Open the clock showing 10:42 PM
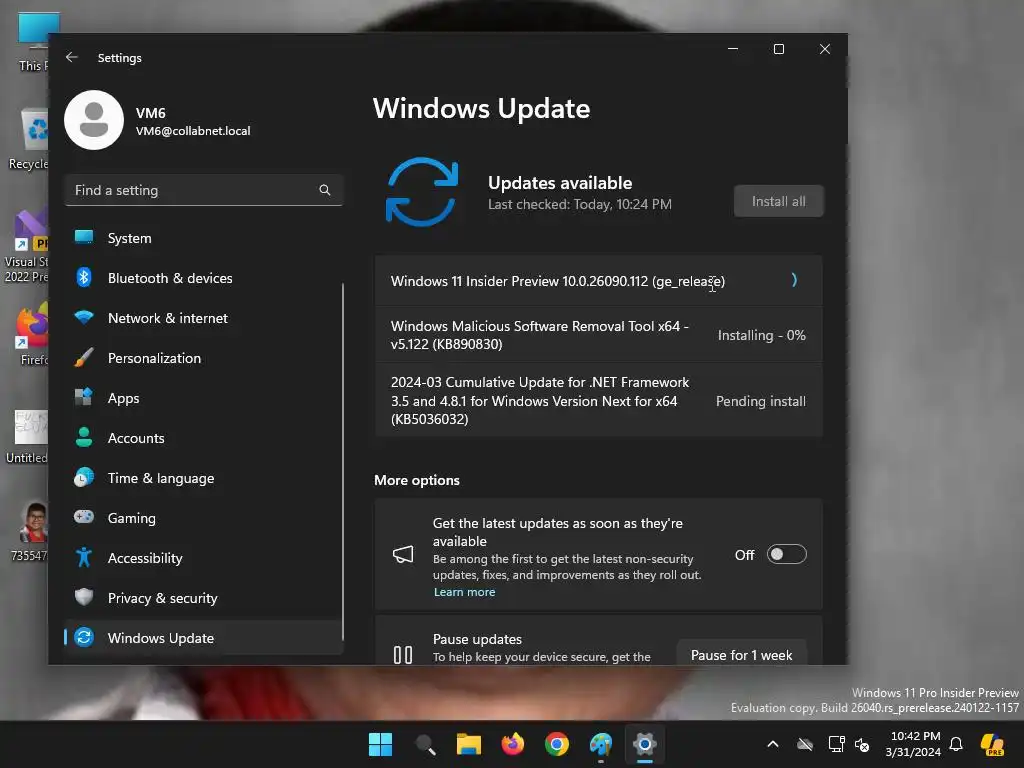The width and height of the screenshot is (1024, 768). 913,744
